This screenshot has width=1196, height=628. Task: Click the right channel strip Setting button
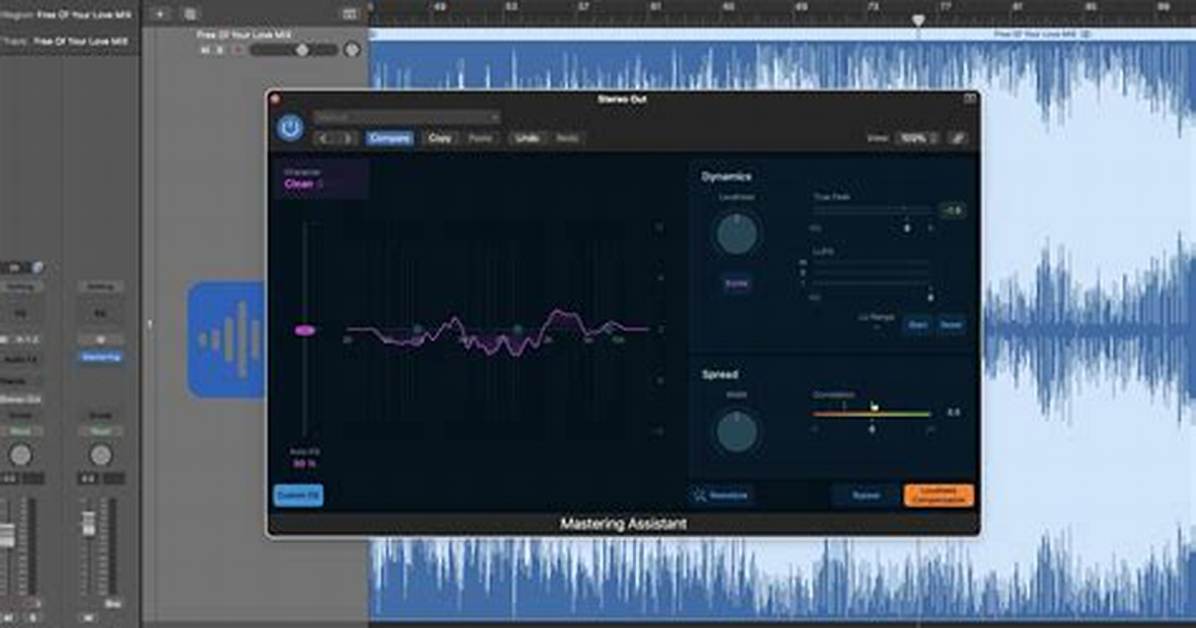click(x=100, y=287)
